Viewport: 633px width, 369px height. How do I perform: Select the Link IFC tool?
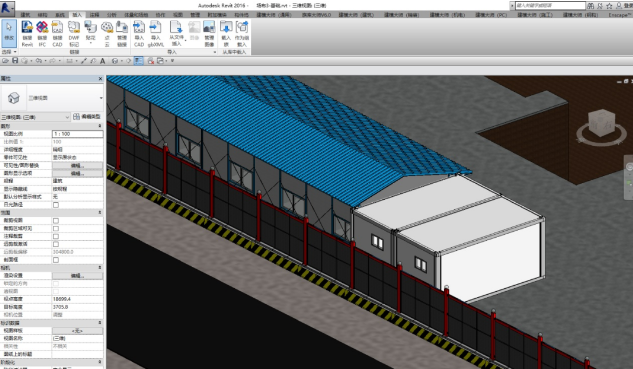[42, 34]
